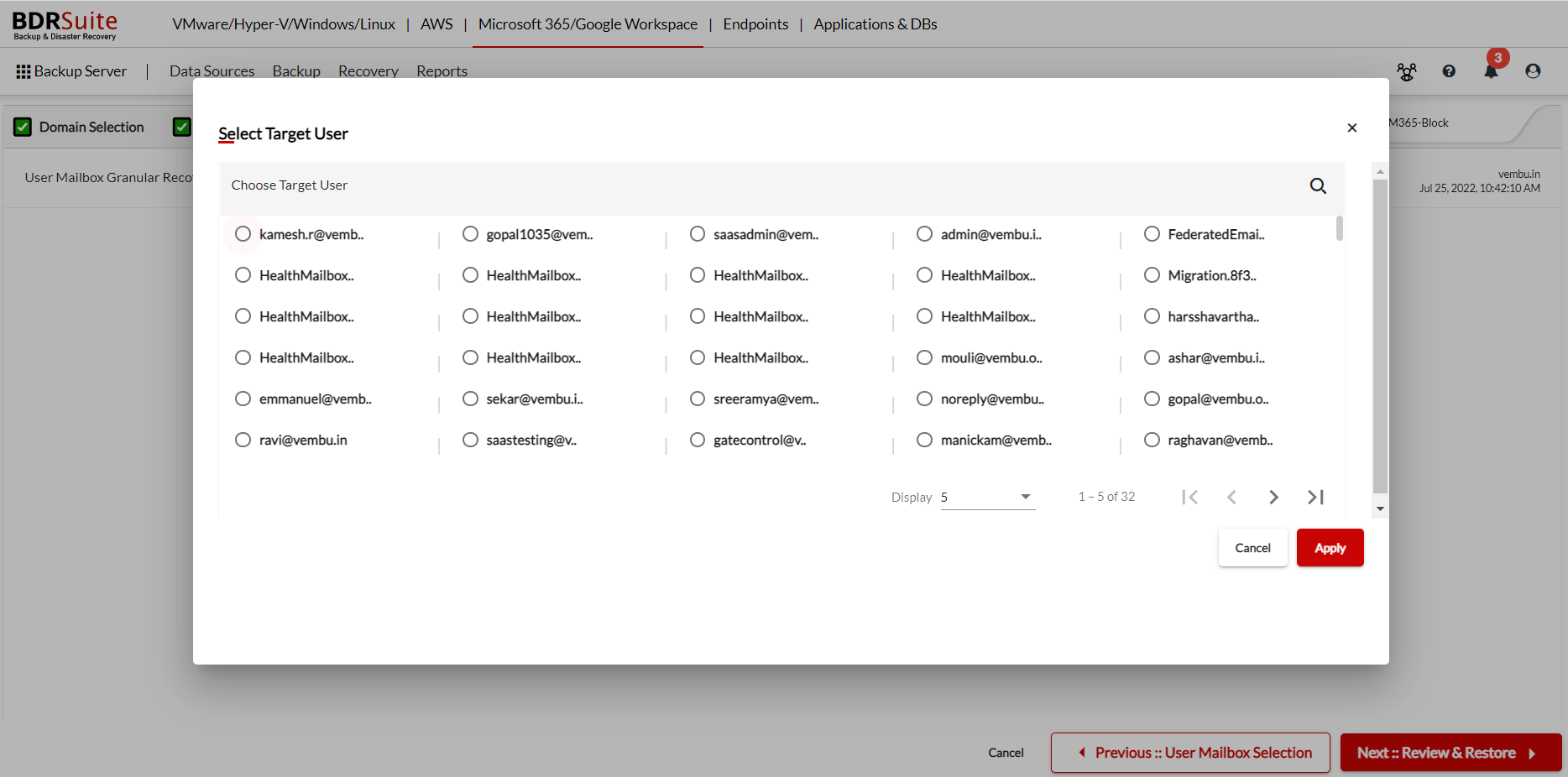Go to first page of users

point(1189,497)
